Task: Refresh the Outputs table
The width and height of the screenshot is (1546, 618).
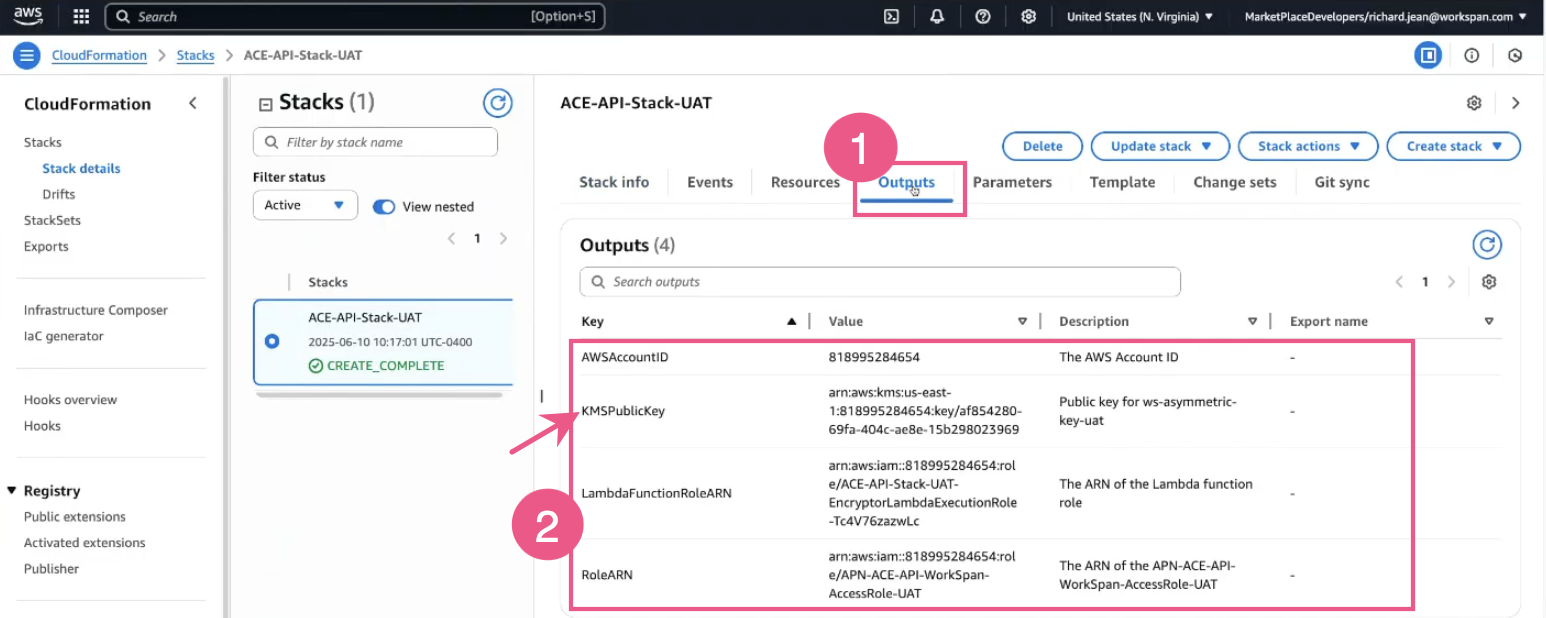Action: (x=1487, y=245)
